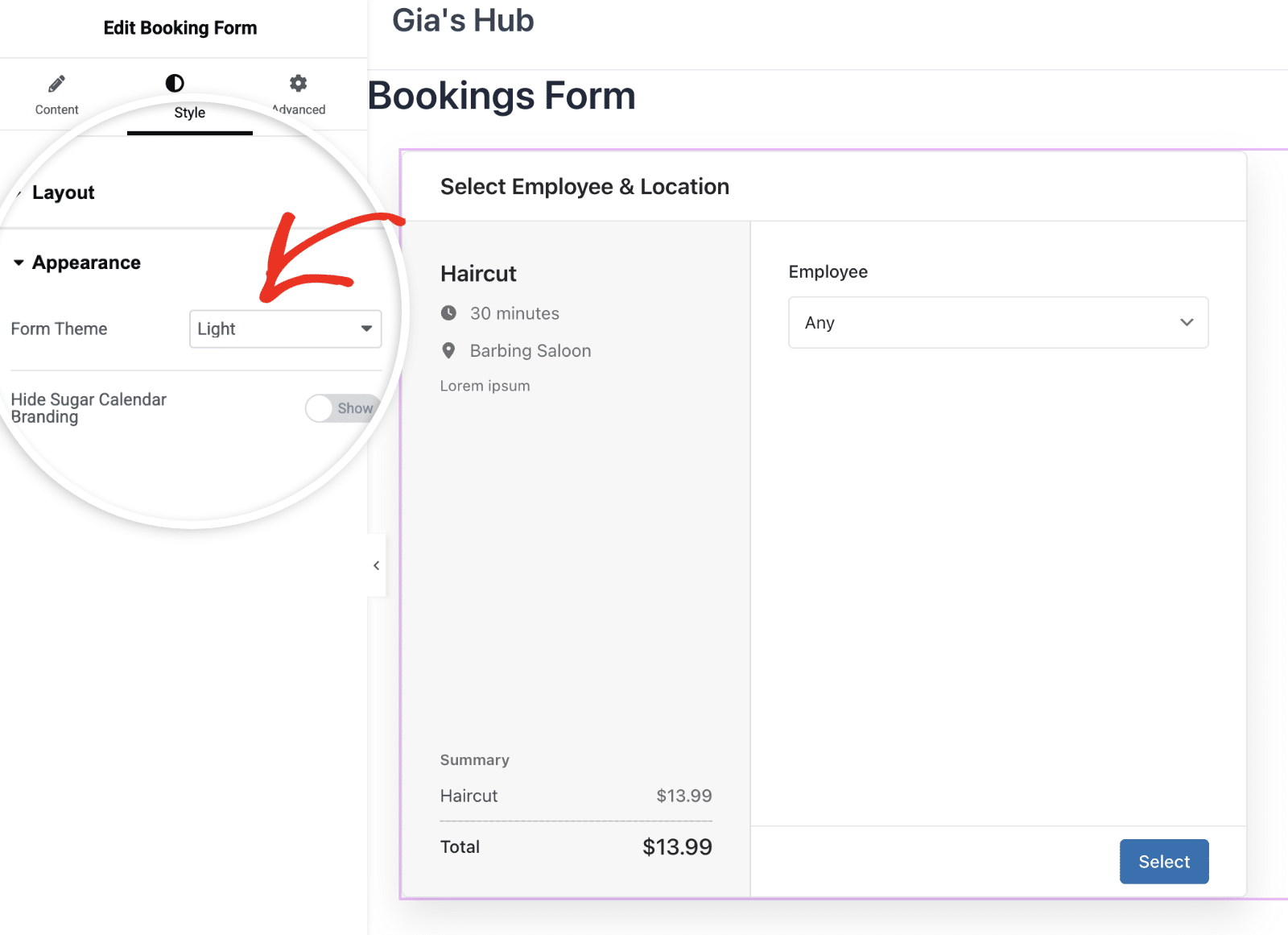Image resolution: width=1288 pixels, height=935 pixels.
Task: Expand the Layout section
Action: point(64,192)
